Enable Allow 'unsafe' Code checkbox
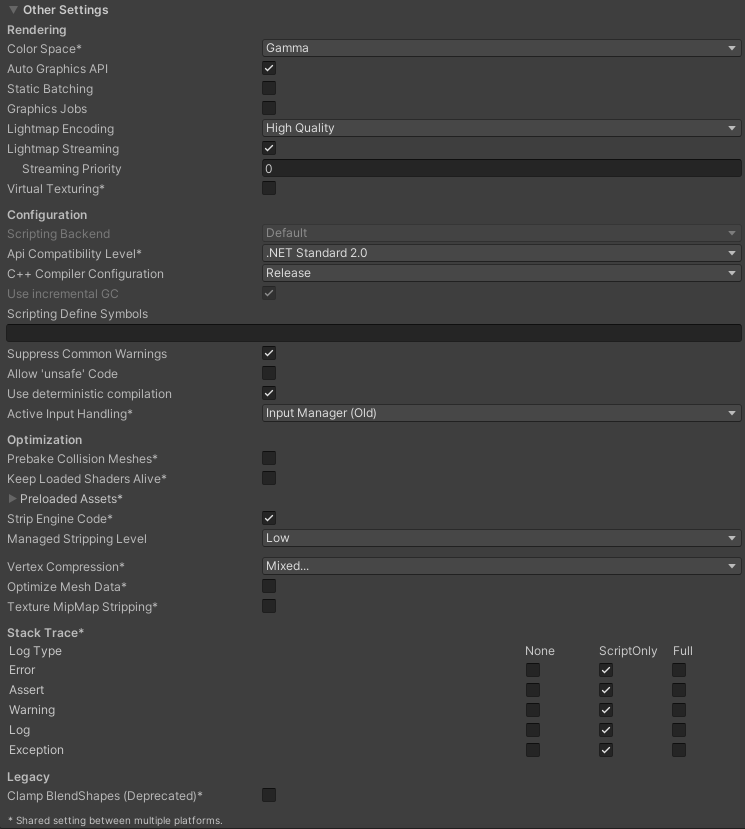 (x=269, y=373)
